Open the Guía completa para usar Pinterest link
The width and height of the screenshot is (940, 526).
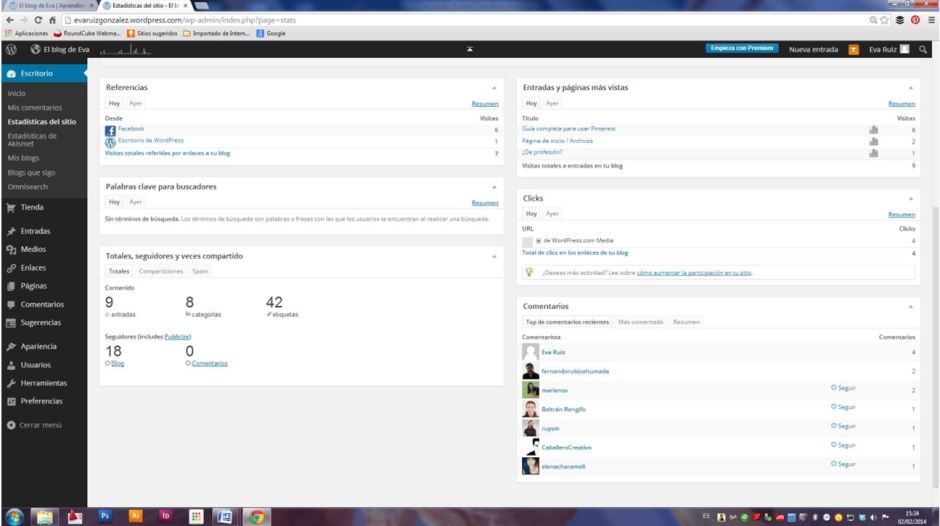568,129
